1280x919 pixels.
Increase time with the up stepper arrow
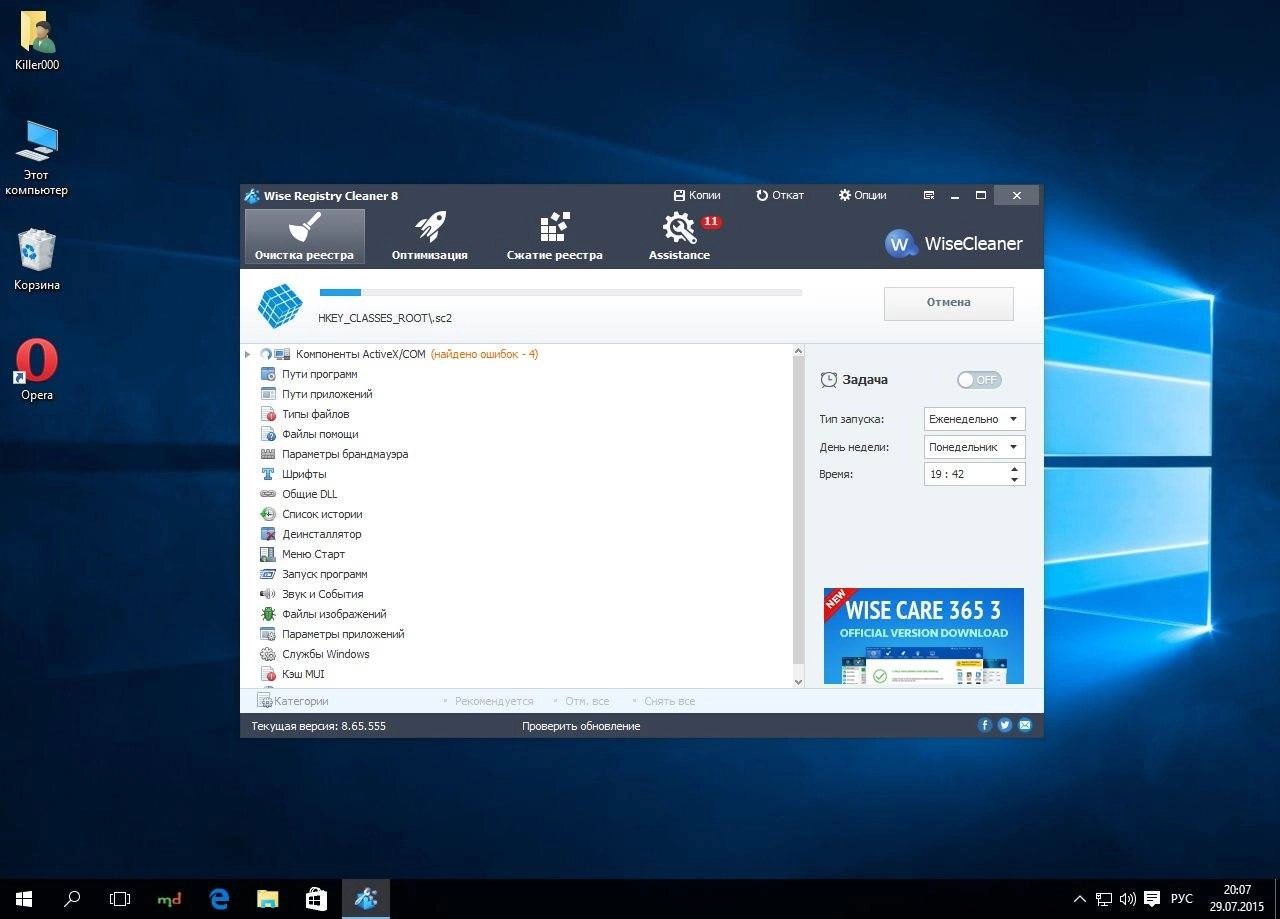(1015, 468)
